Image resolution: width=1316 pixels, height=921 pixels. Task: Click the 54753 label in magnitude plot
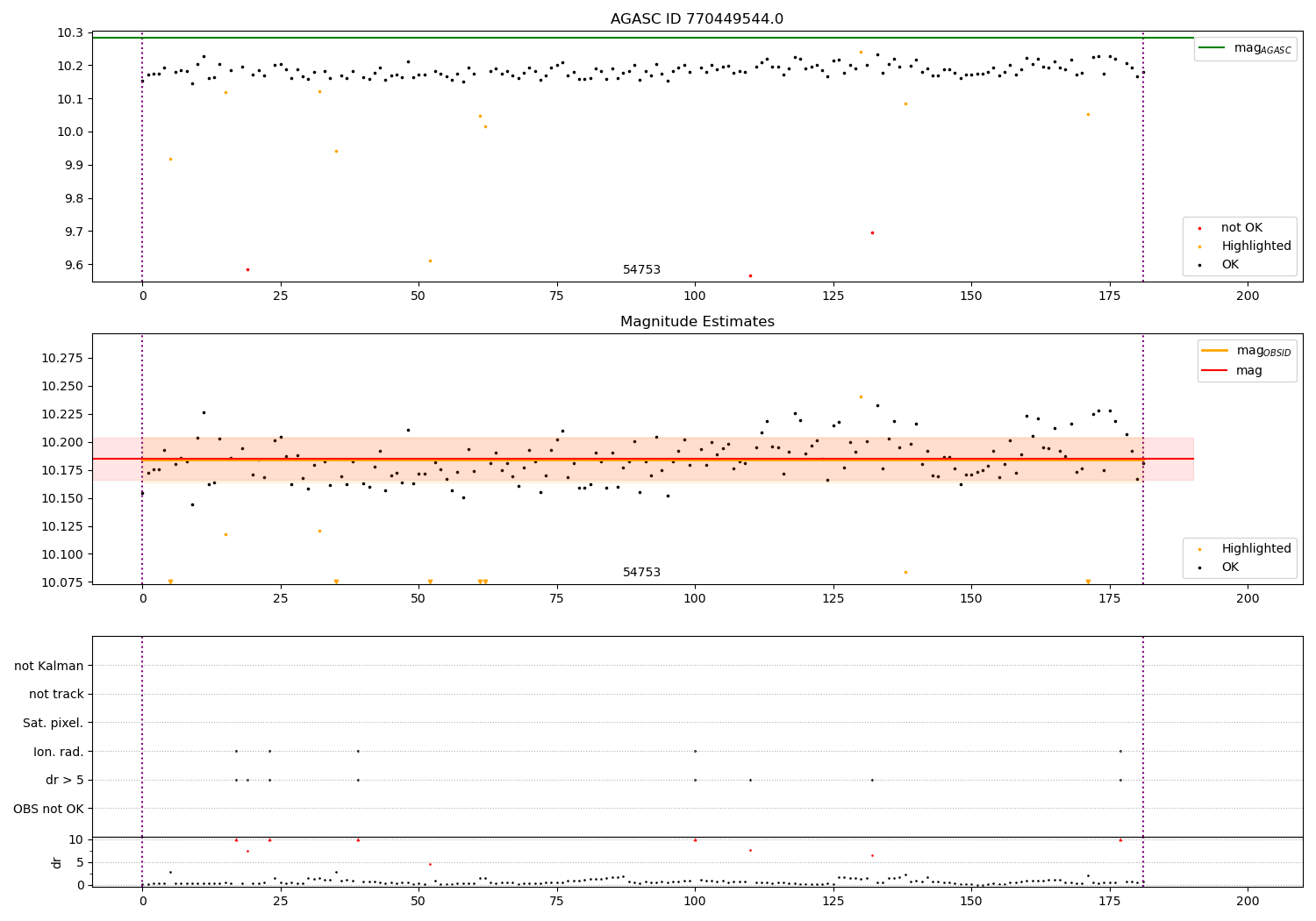[x=641, y=573]
